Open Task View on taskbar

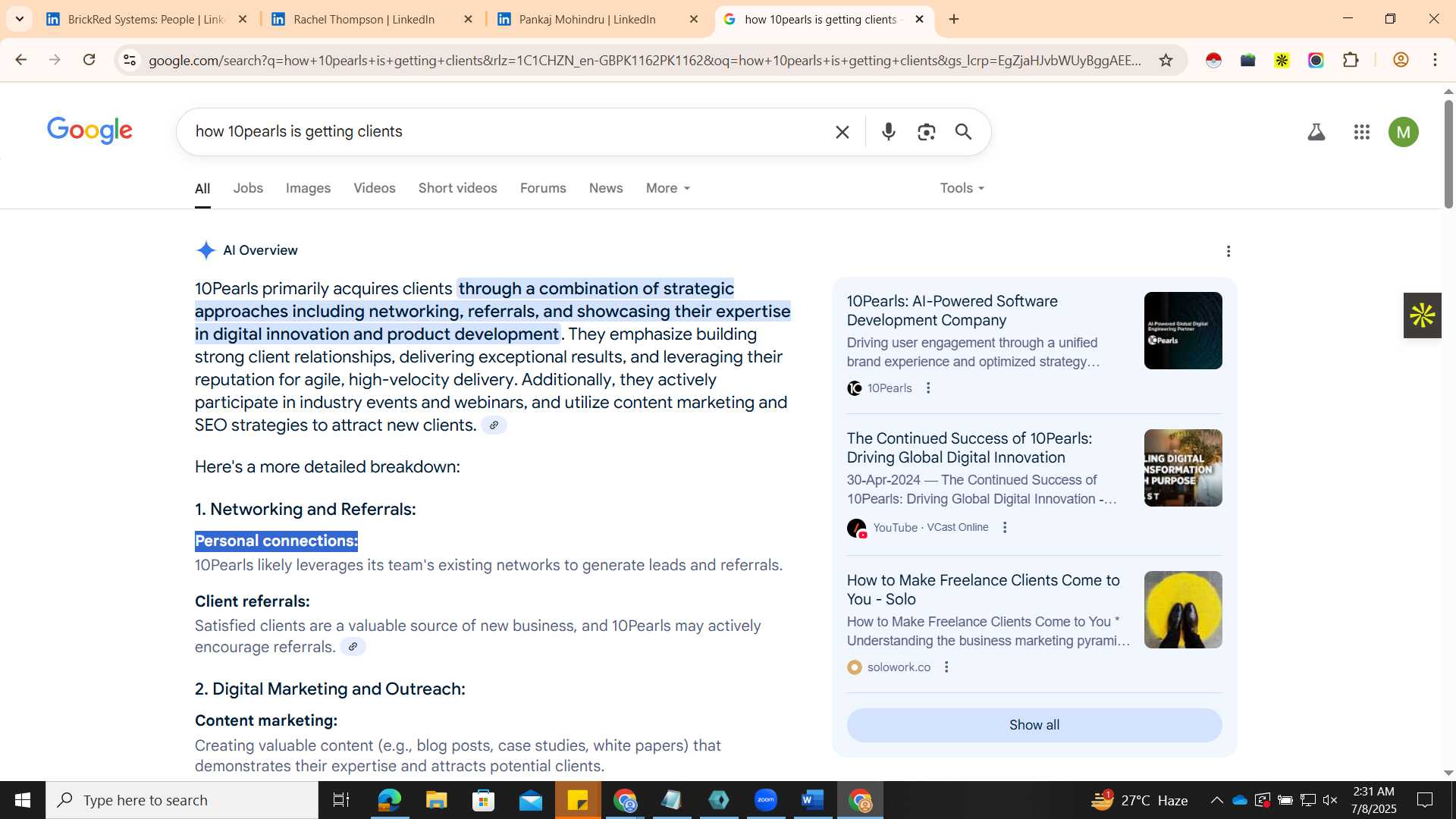[x=341, y=800]
